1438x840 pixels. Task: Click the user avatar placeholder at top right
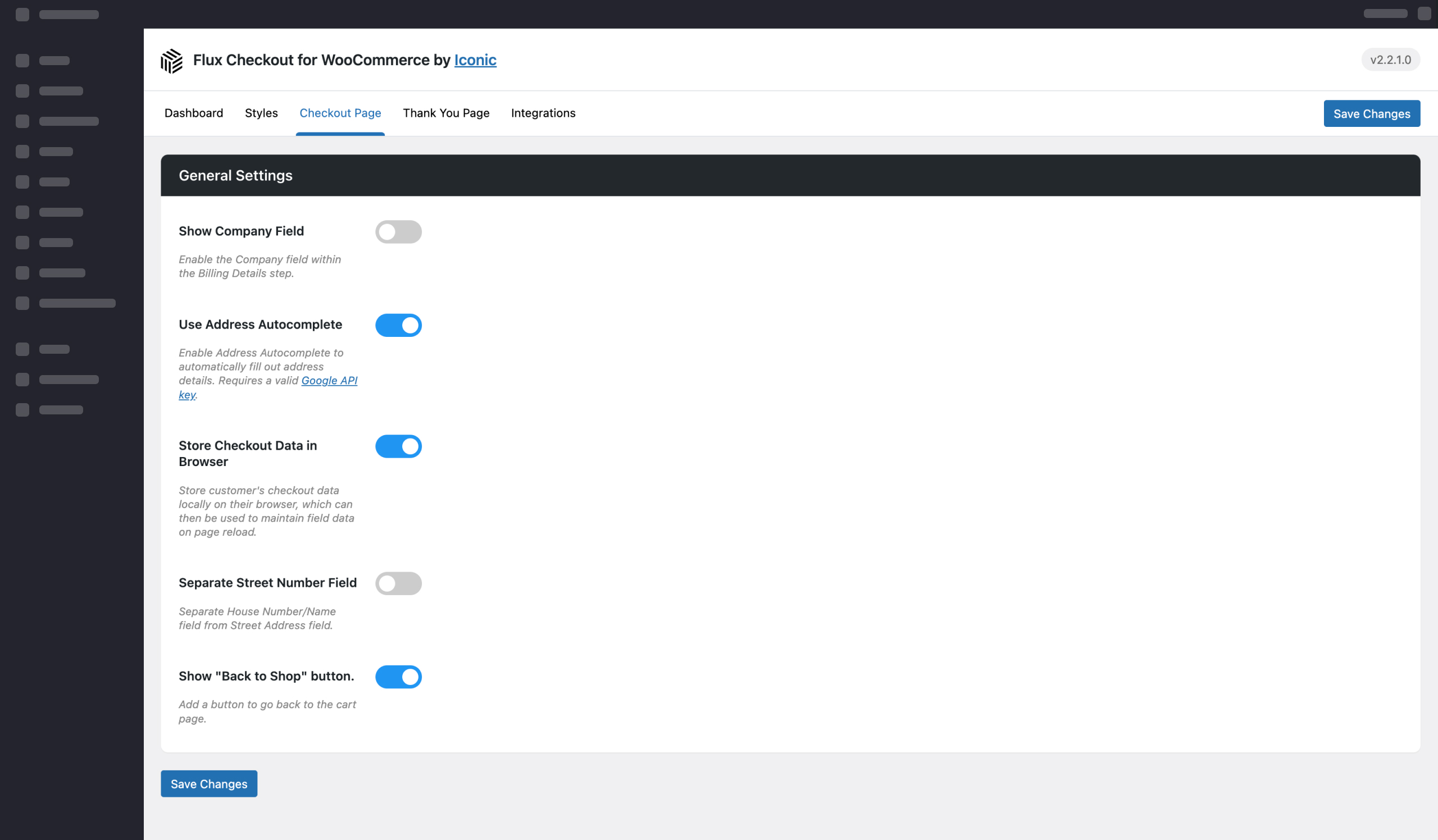pyautogui.click(x=1425, y=12)
